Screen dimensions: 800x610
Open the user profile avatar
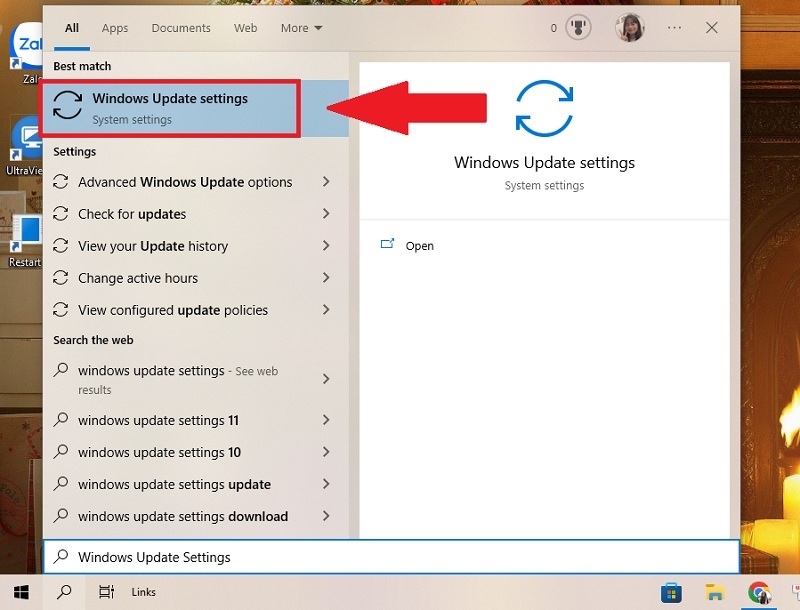click(x=630, y=28)
